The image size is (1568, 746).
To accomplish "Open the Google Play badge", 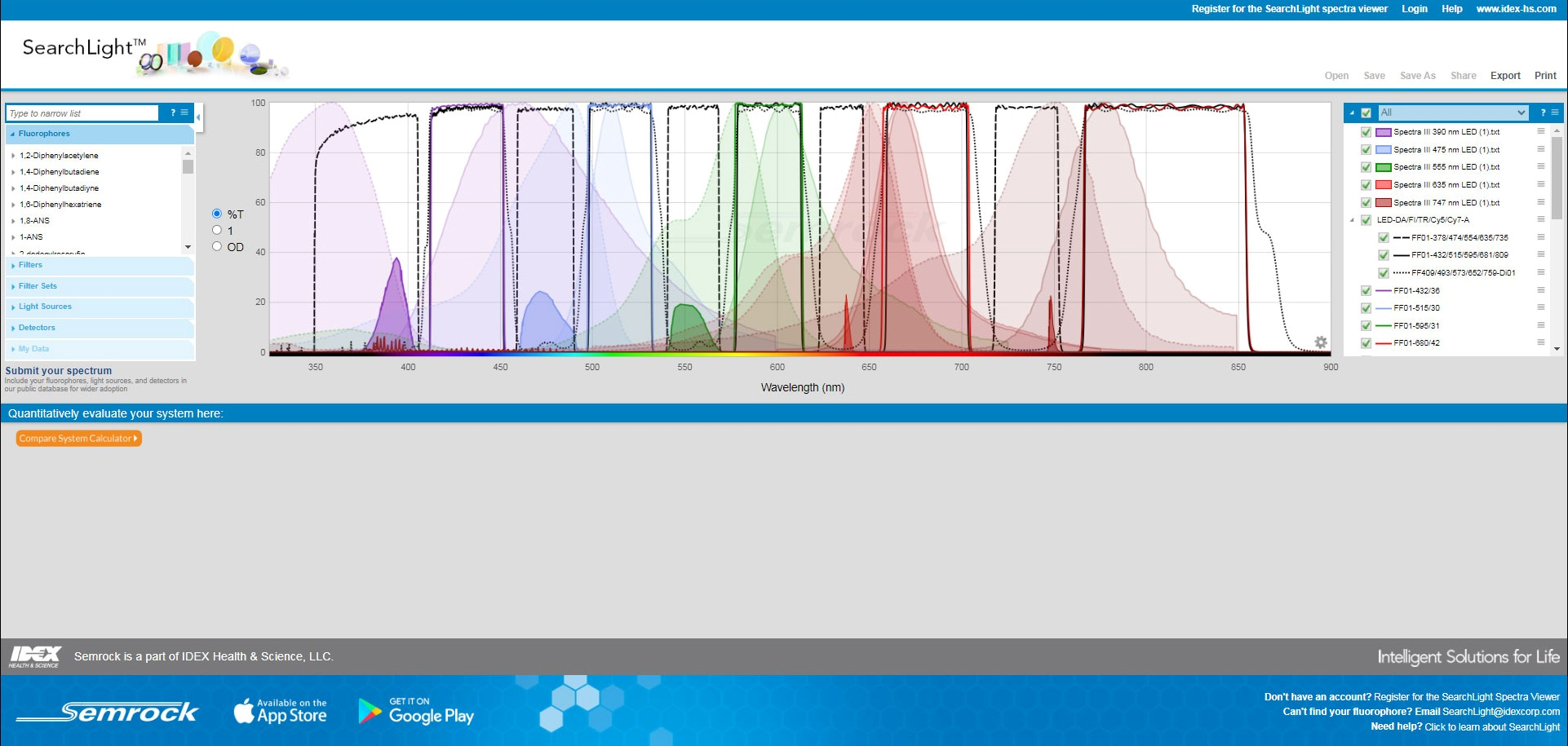I will click(416, 711).
